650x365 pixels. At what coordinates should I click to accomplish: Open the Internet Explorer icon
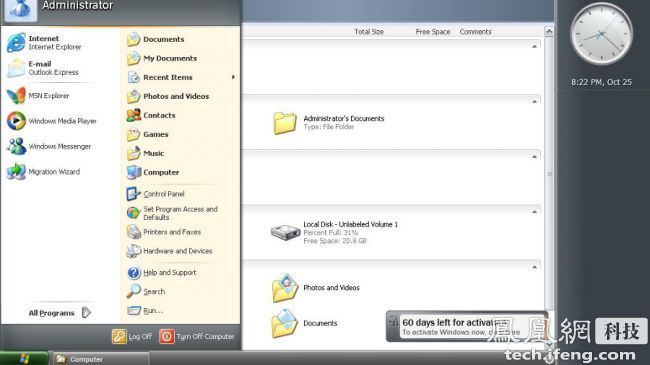[x=16, y=42]
